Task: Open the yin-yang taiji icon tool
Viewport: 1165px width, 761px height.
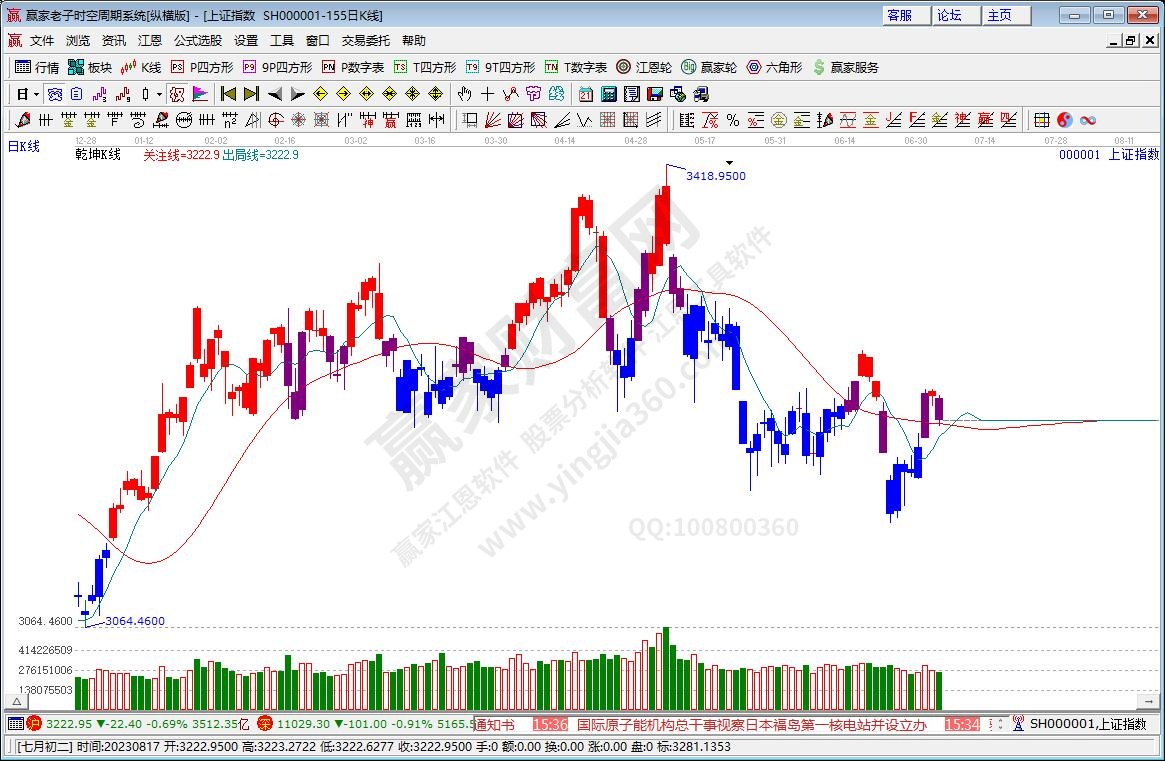Action: coord(1064,120)
